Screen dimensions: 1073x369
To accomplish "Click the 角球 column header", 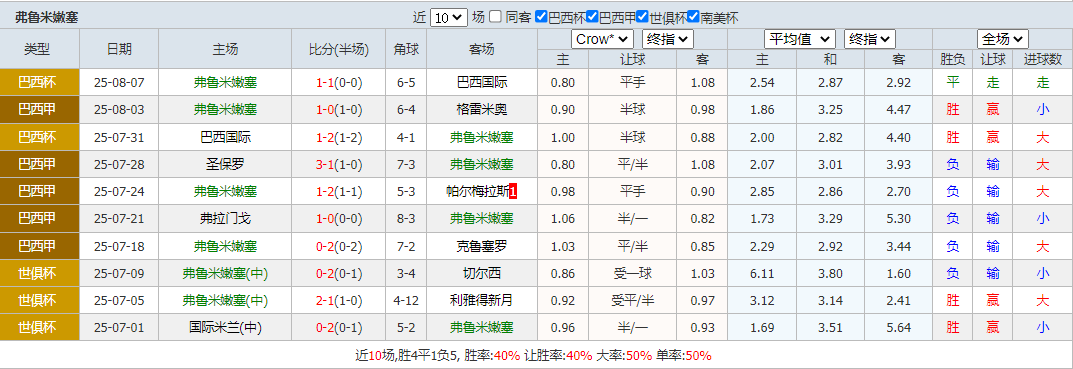I will (406, 49).
